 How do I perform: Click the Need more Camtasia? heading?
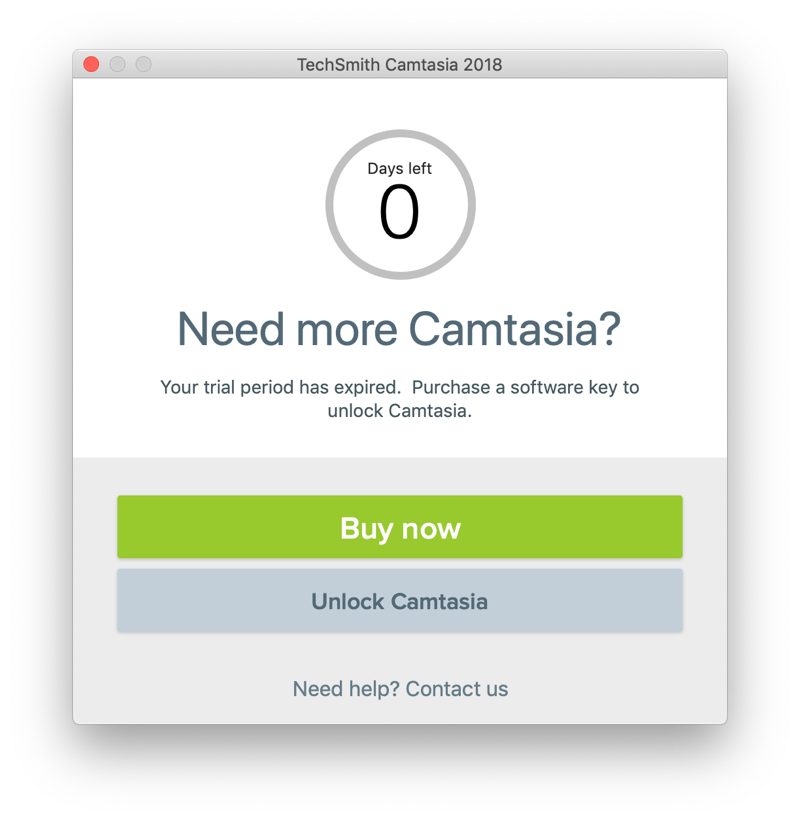[399, 329]
